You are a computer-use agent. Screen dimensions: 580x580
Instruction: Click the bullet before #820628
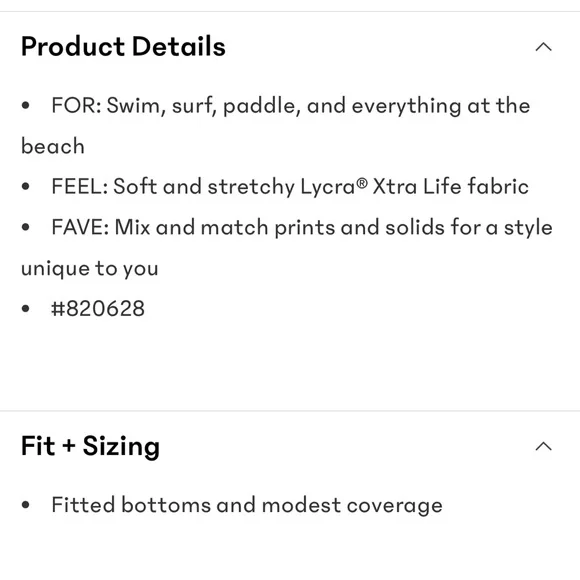tap(26, 308)
